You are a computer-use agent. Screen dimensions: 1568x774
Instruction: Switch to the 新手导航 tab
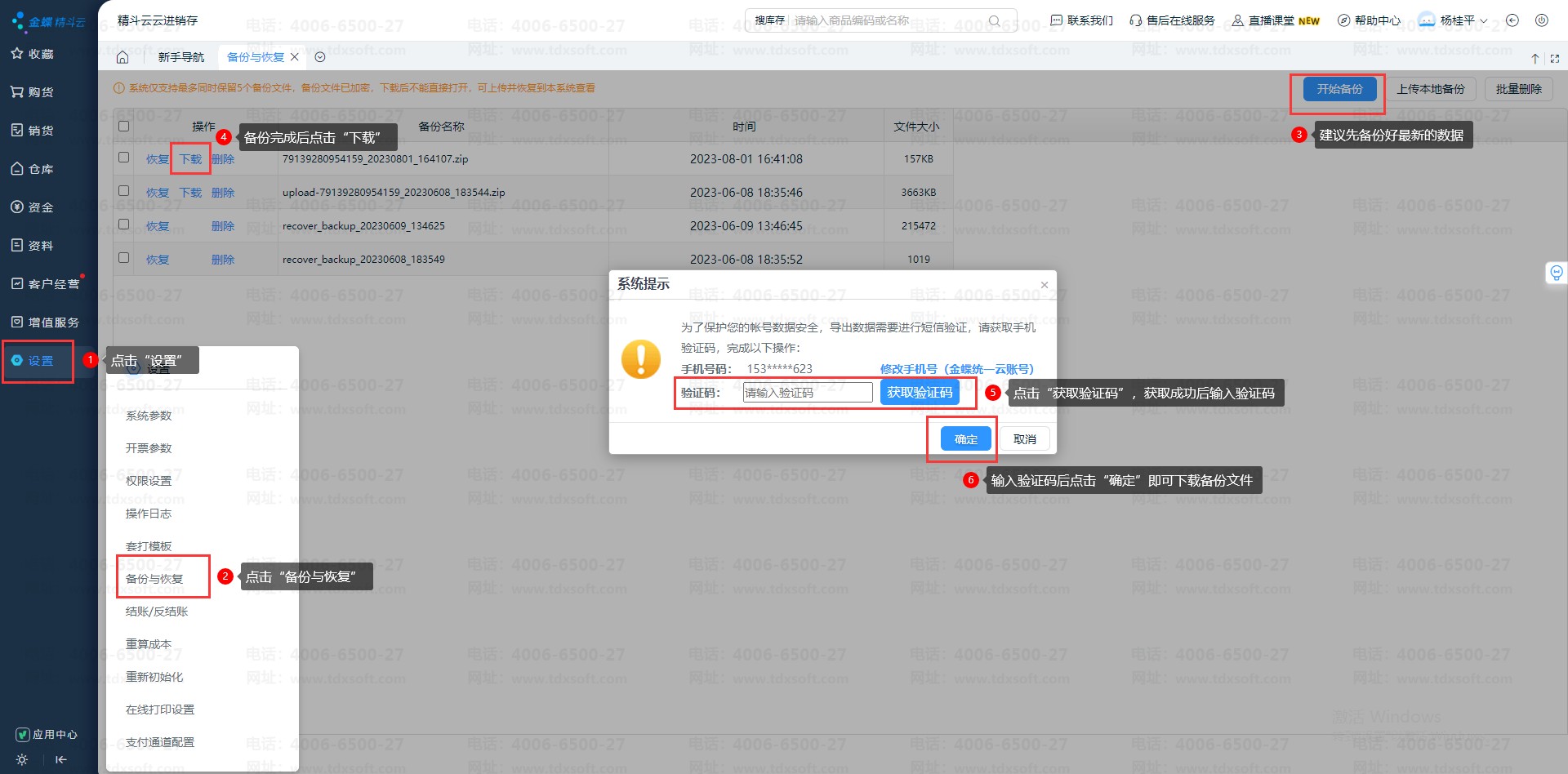[x=181, y=57]
